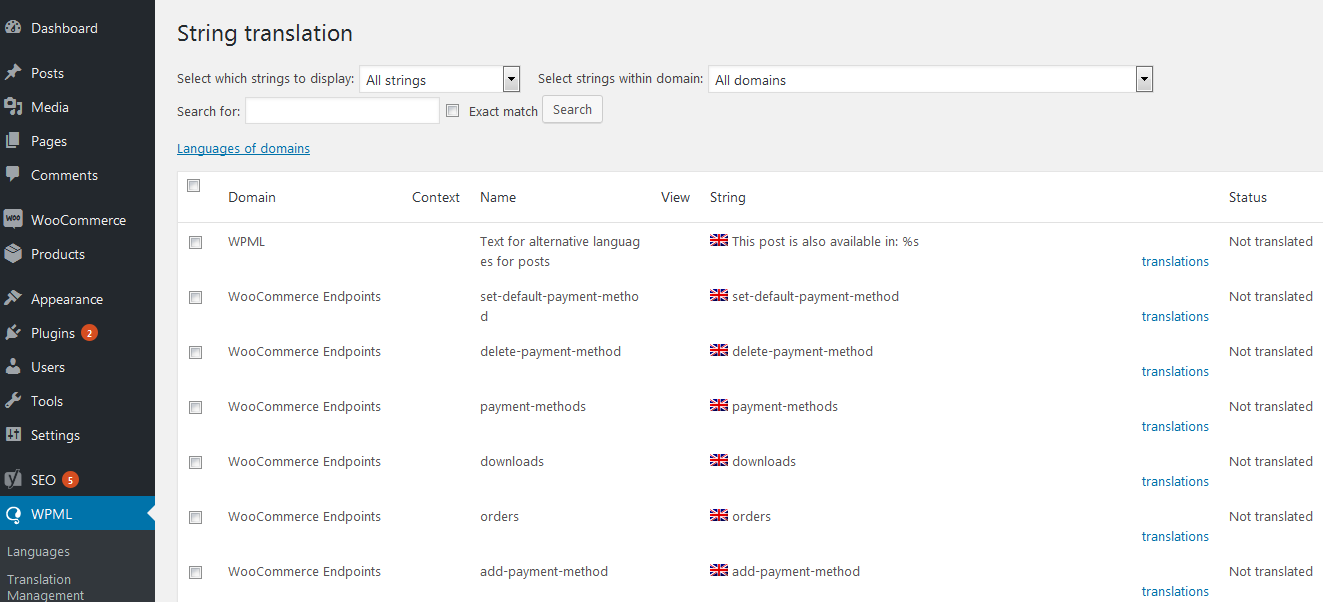Image resolution: width=1323 pixels, height=602 pixels.
Task: Click the Media icon in sidebar
Action: point(13,107)
